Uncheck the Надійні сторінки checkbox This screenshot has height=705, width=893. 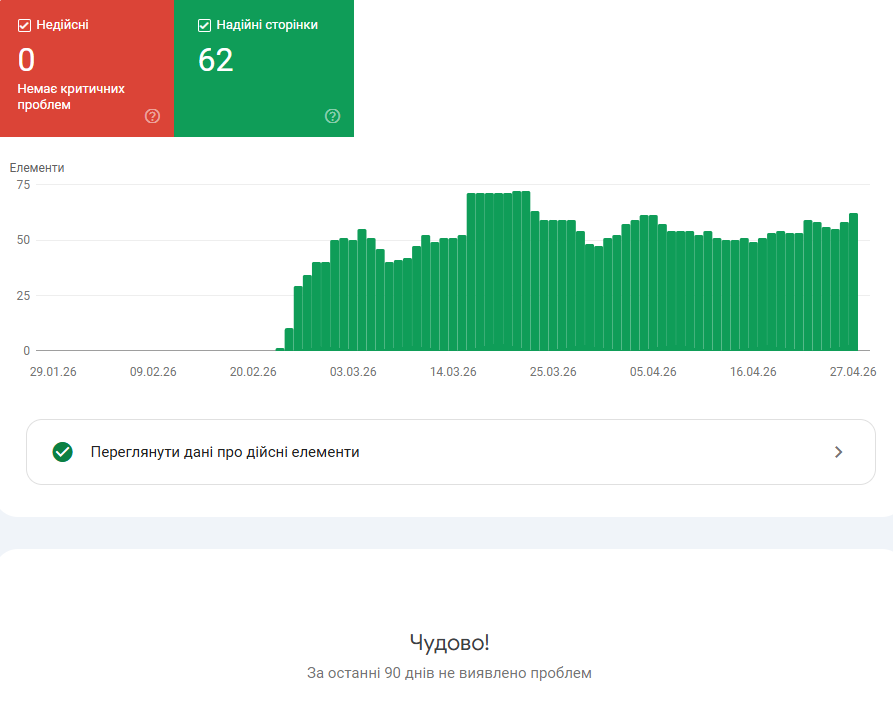point(204,25)
